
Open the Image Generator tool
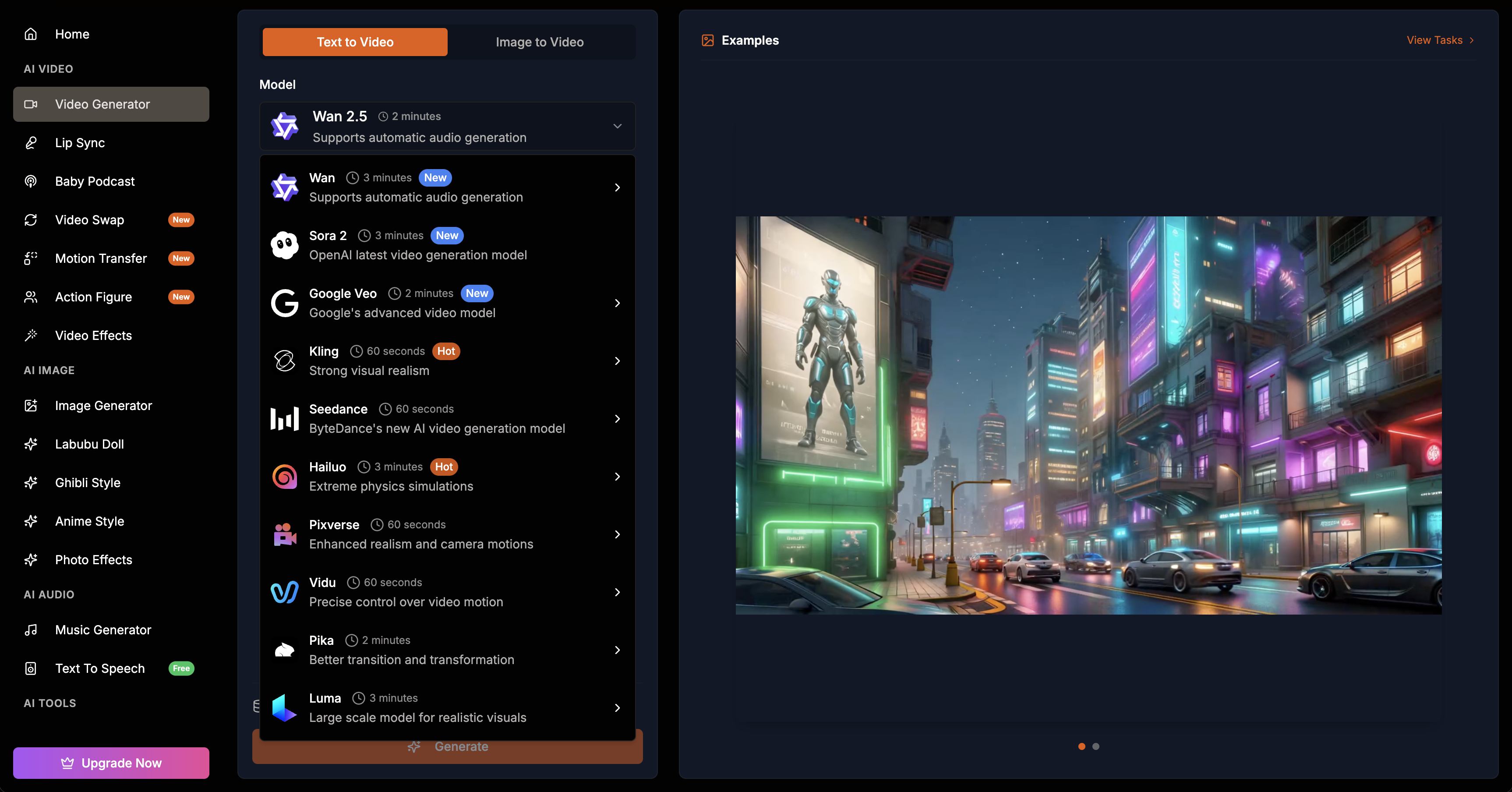(104, 405)
